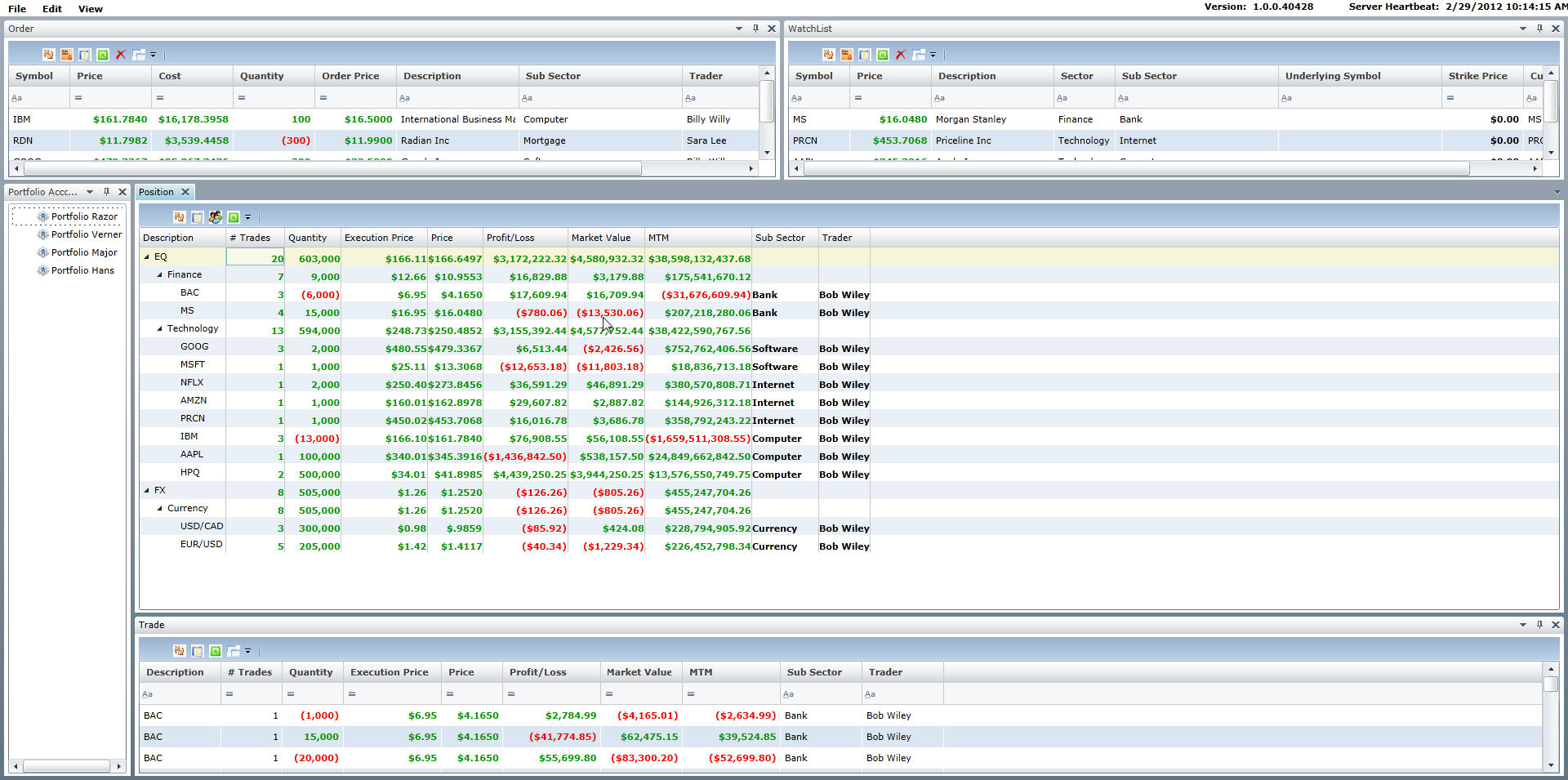Sort Trade grid by Market Value header

tap(641, 672)
